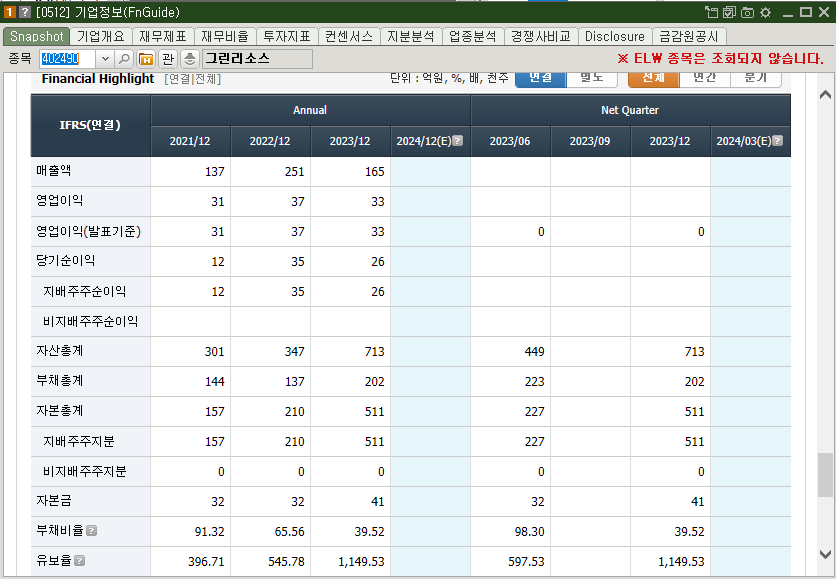Click the 자산총계 row label
Screen dimensions: 836x579
click(x=60, y=351)
